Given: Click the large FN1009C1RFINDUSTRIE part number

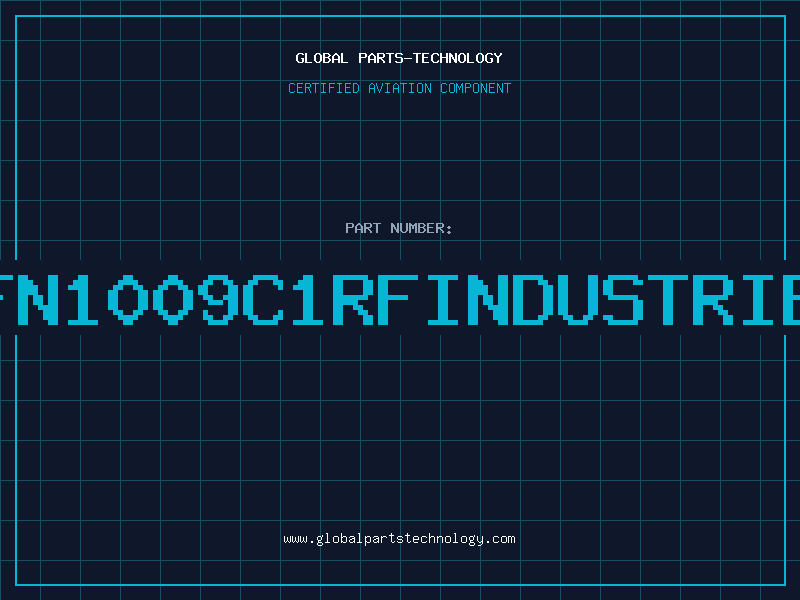Looking at the screenshot, I should [x=400, y=299].
